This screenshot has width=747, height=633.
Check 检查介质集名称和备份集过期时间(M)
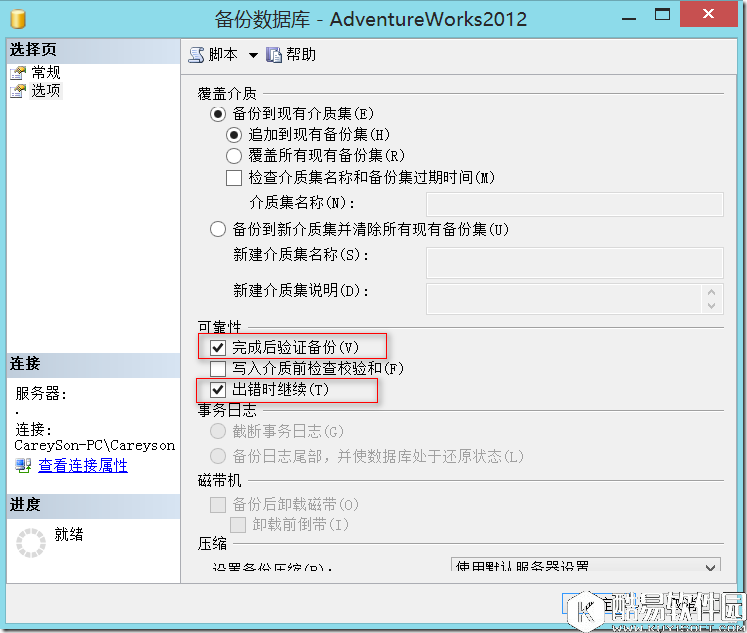tap(234, 178)
